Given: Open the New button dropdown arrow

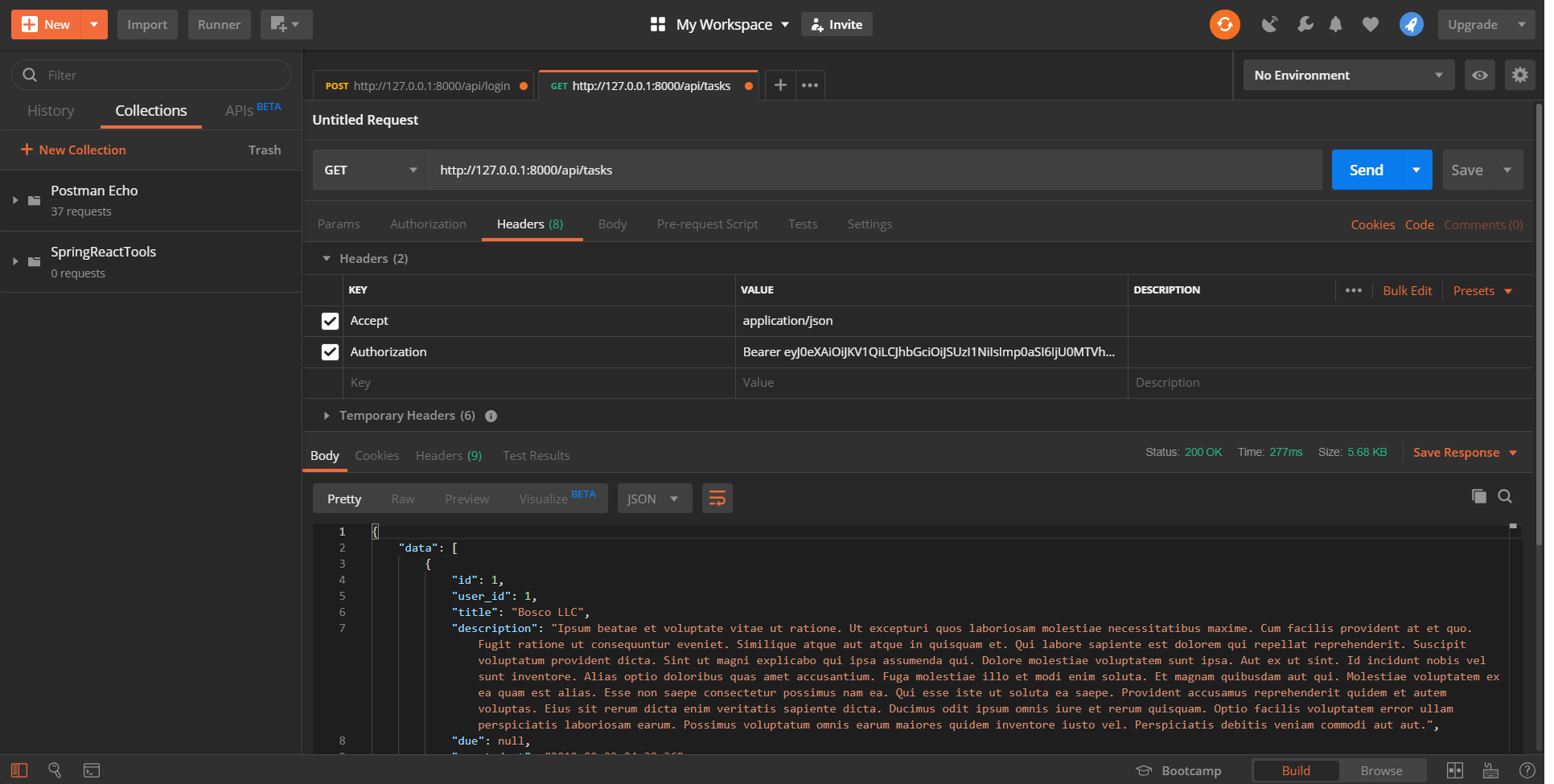Looking at the screenshot, I should [94, 24].
